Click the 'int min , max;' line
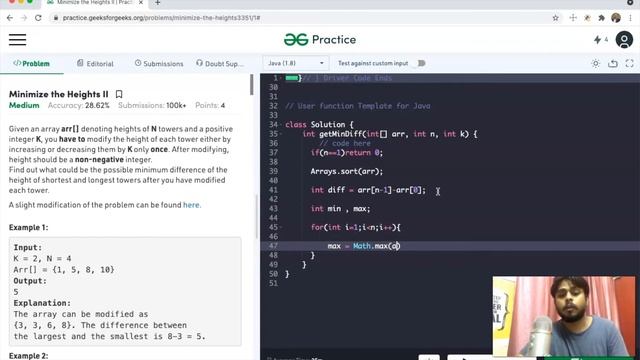 tap(340, 209)
